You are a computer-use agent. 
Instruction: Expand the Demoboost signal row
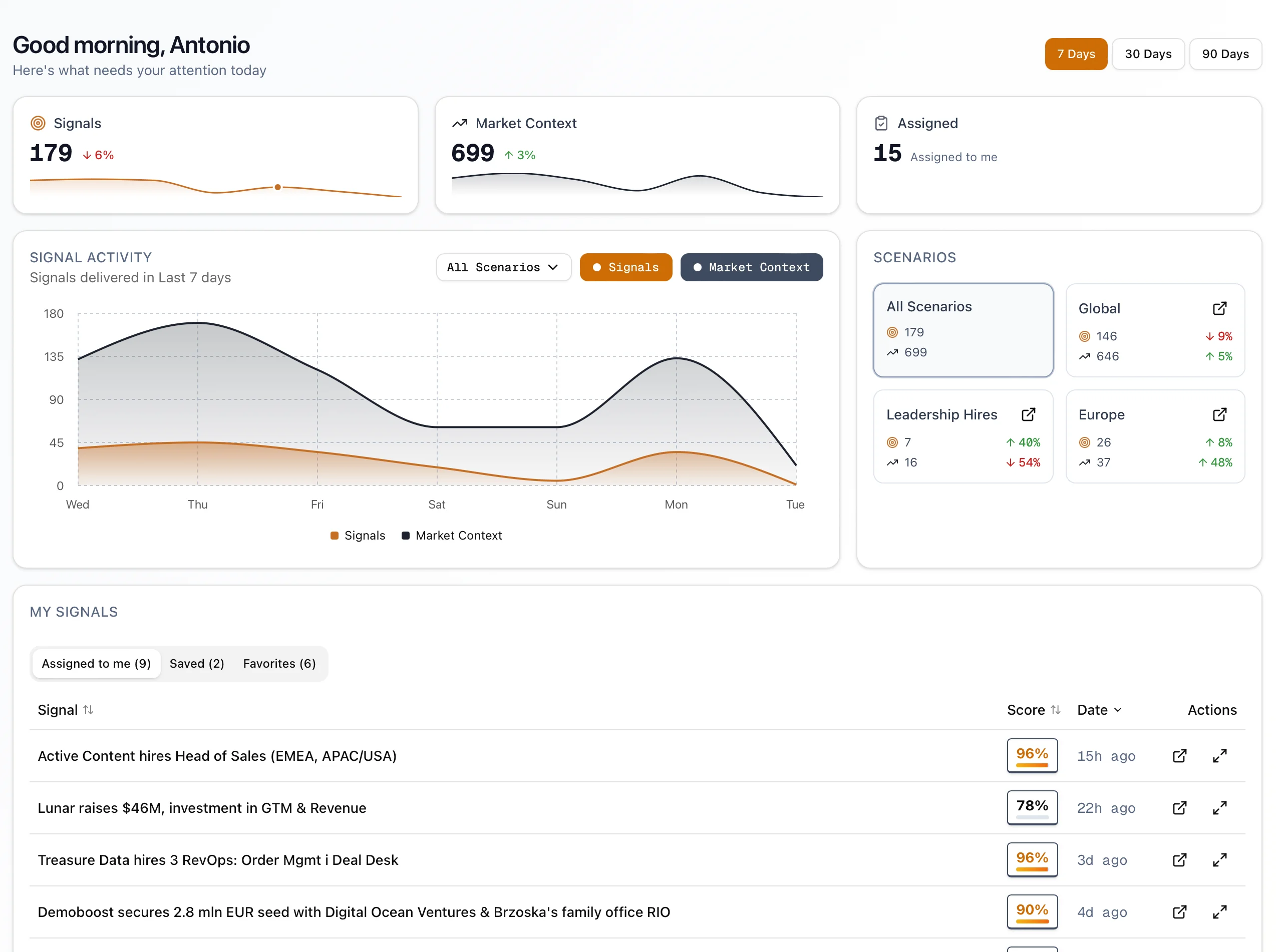tap(1219, 912)
